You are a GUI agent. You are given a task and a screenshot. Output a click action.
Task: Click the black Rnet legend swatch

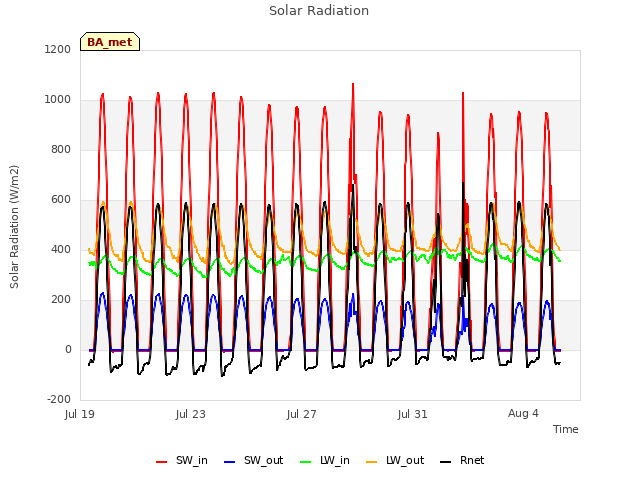pyautogui.click(x=446, y=462)
